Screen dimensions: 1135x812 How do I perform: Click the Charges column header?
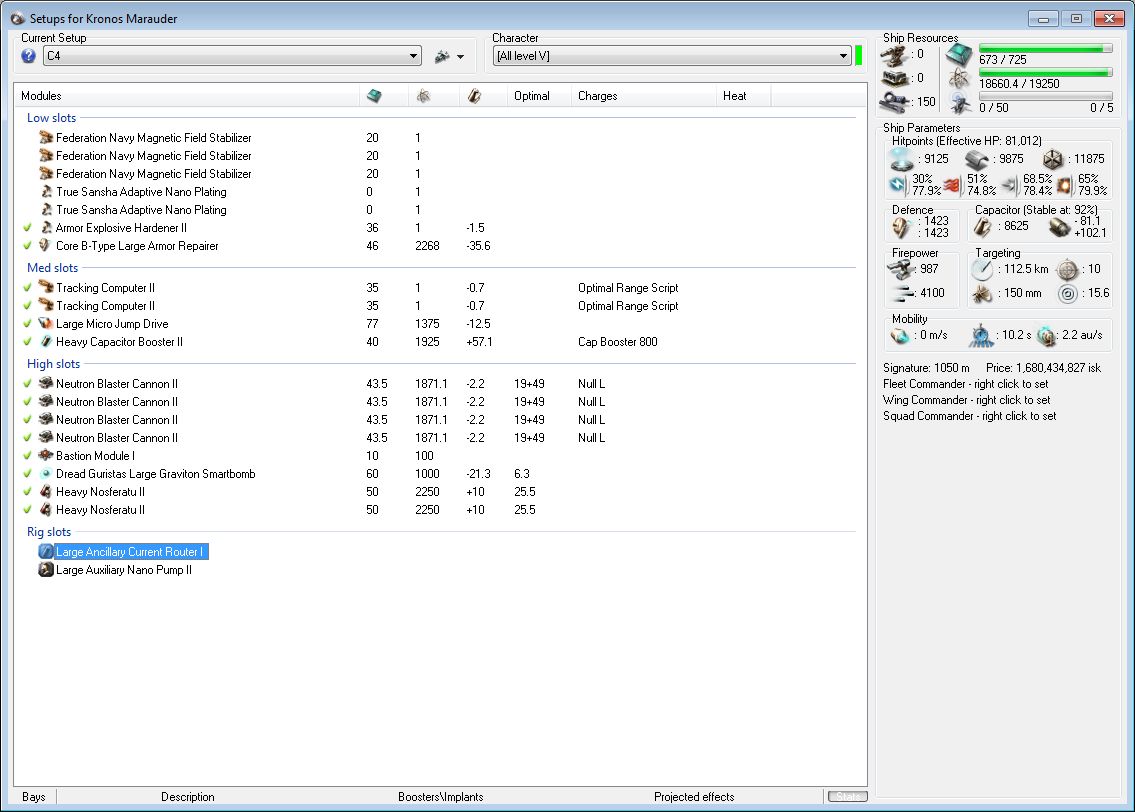click(x=644, y=96)
